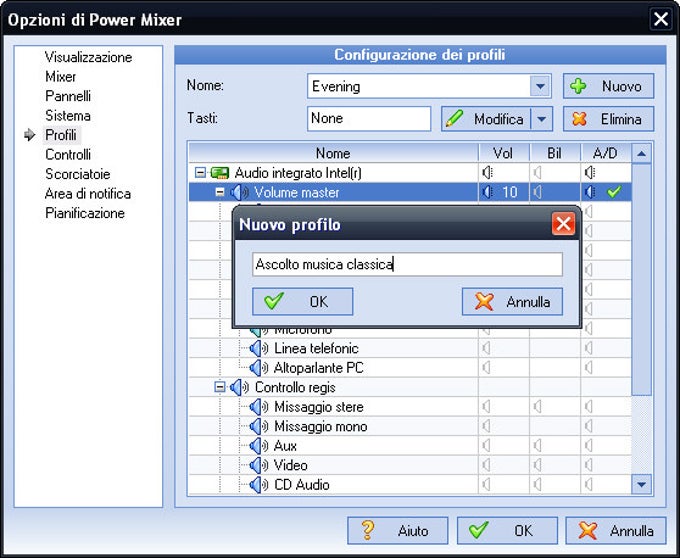Click the speaker icon of Volume master
The image size is (680, 558).
239,192
